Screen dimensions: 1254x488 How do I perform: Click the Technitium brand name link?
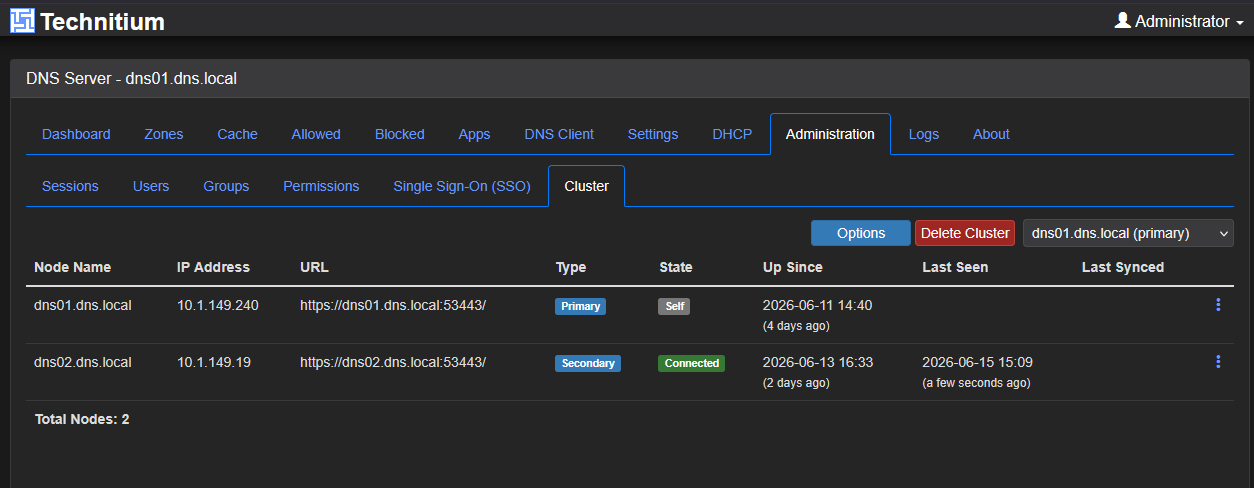pos(102,21)
